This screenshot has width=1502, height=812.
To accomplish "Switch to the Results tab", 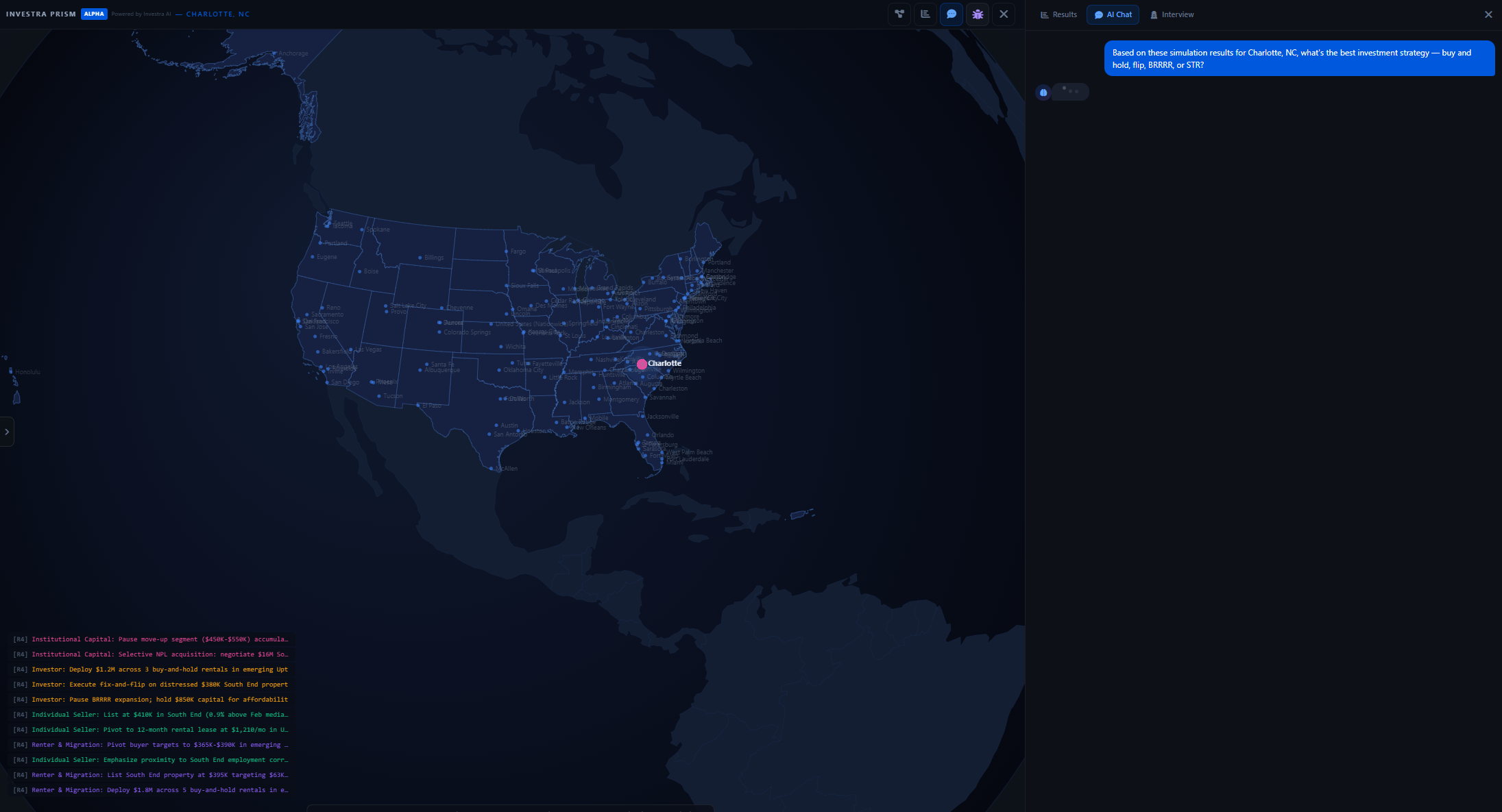I will pos(1058,14).
